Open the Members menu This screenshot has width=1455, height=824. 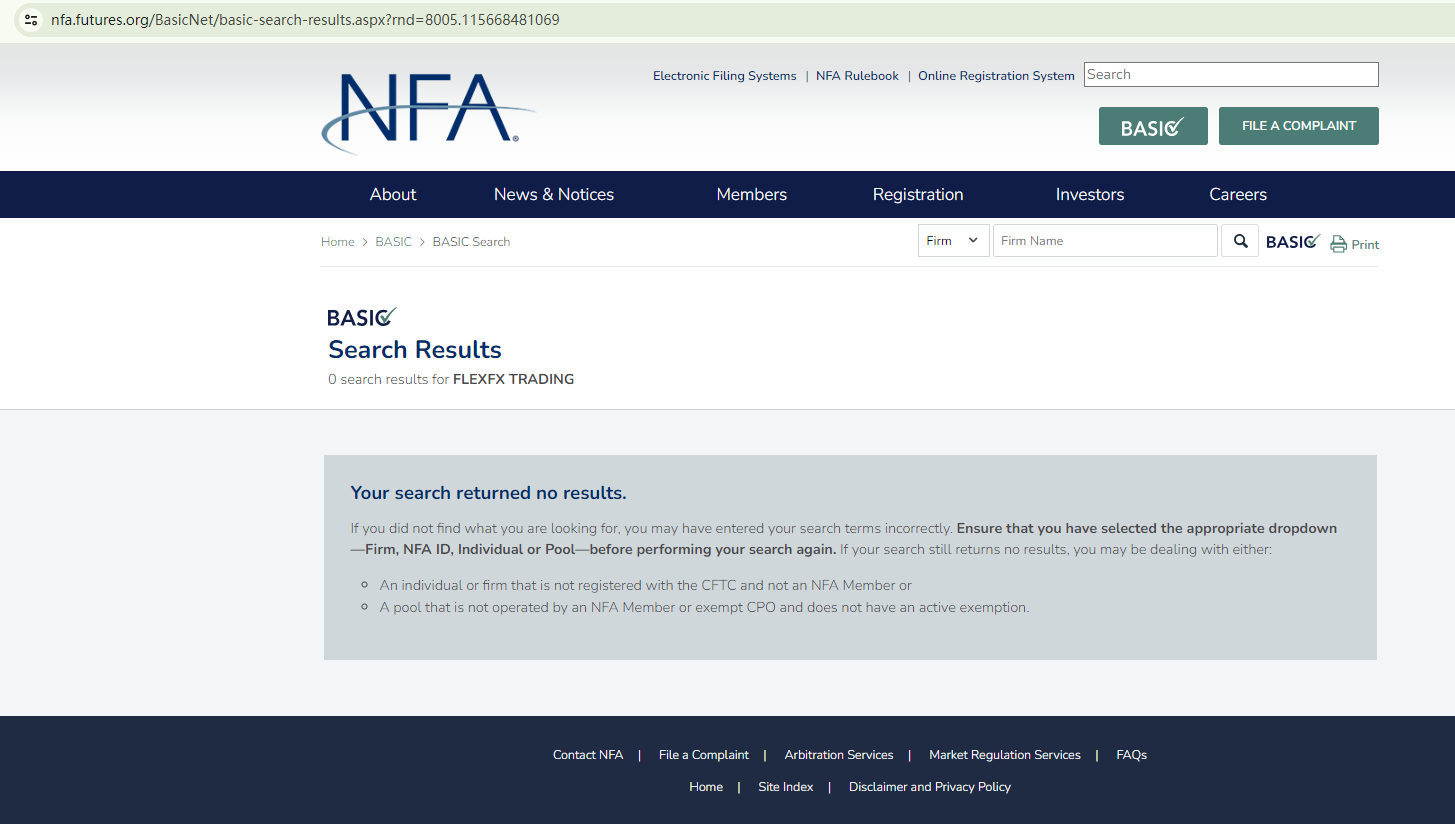751,195
